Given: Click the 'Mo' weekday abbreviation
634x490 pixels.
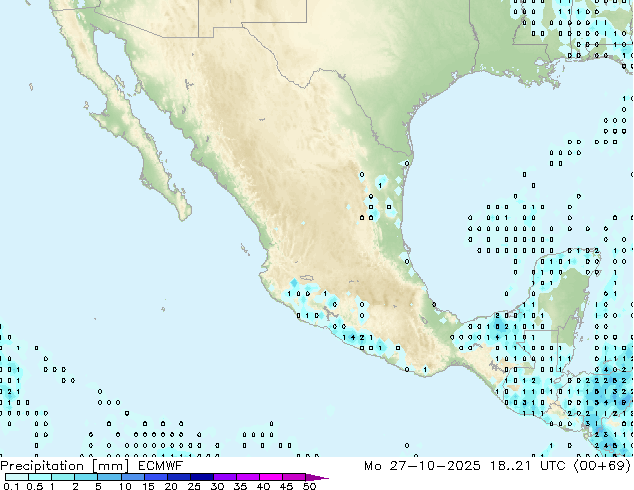Looking at the screenshot, I should pyautogui.click(x=372, y=466).
